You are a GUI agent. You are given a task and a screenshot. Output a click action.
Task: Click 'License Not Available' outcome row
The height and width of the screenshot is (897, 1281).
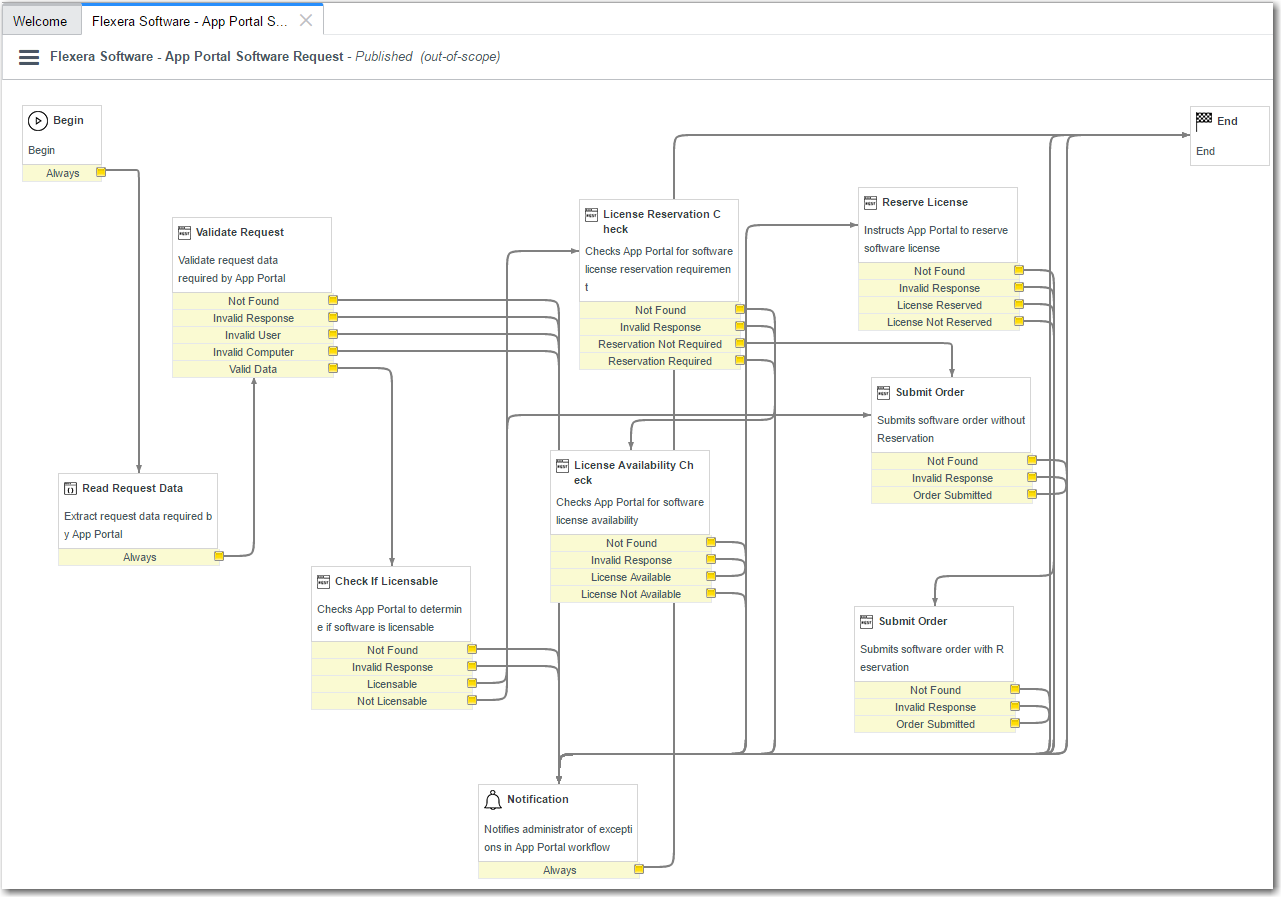[631, 594]
